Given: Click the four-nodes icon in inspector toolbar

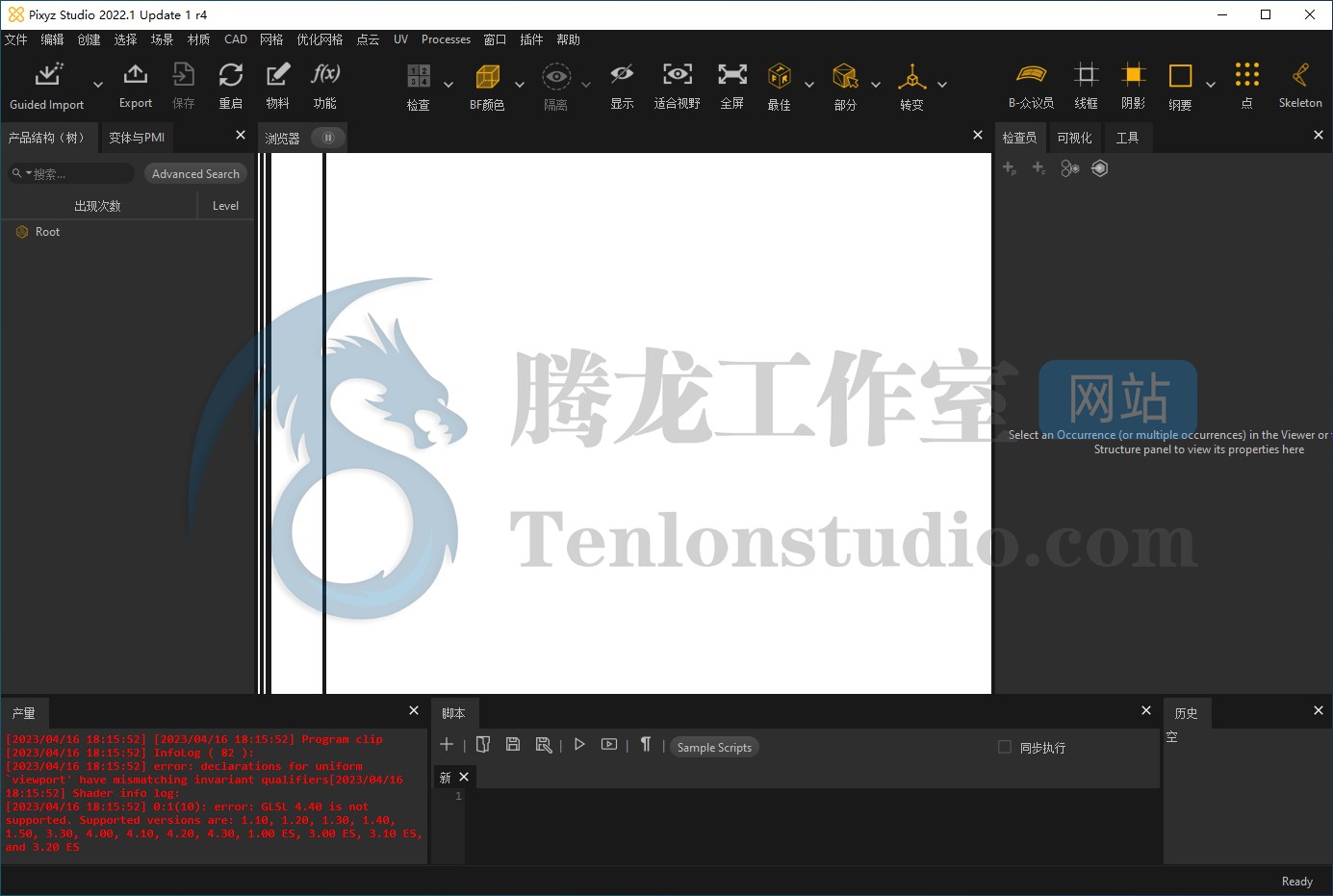Looking at the screenshot, I should 1069,168.
